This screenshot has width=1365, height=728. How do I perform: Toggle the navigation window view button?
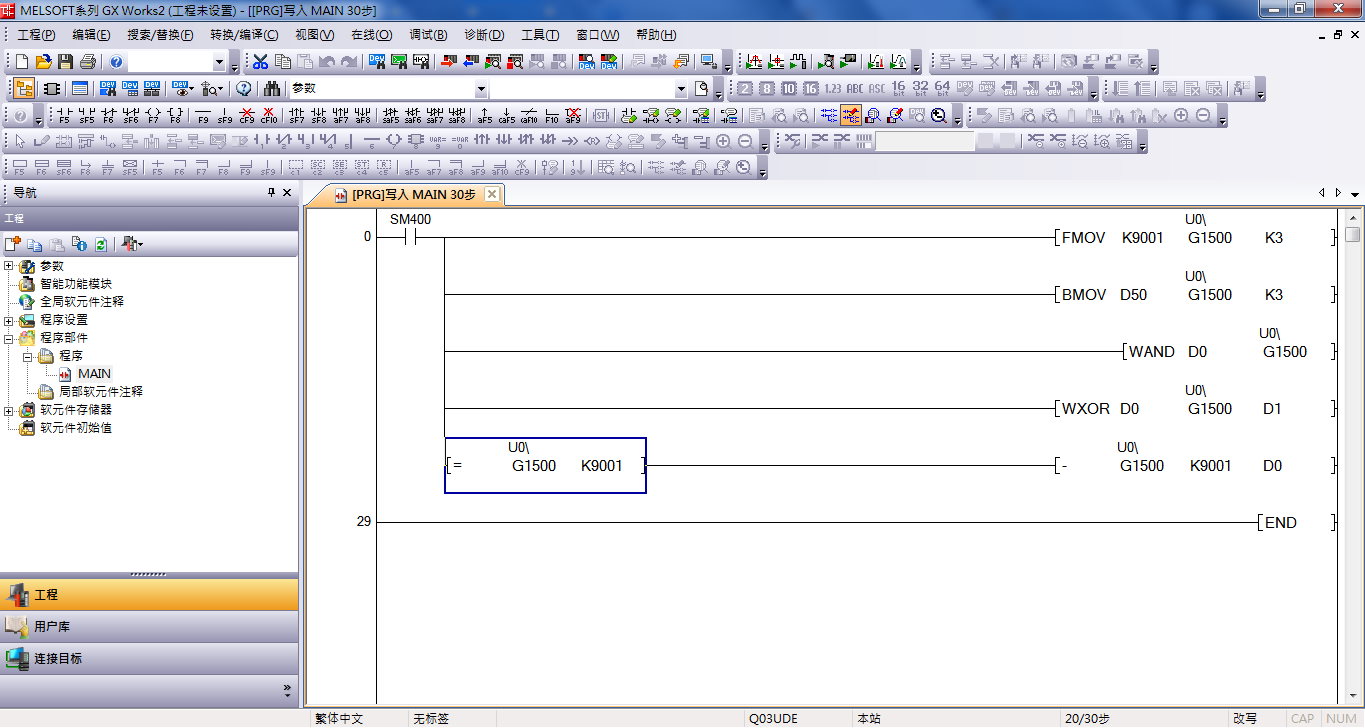tap(23, 88)
